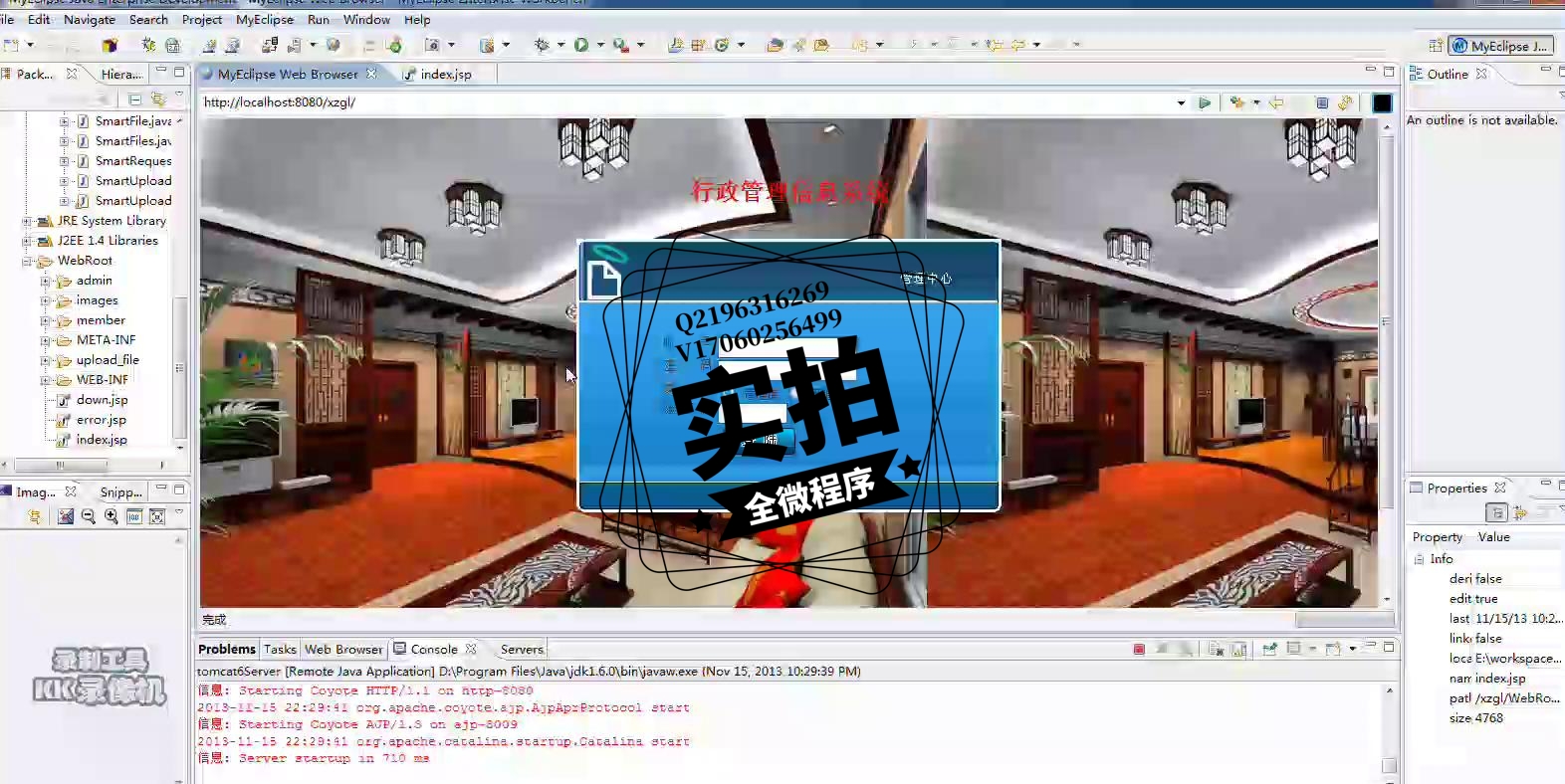
Task: Click the Show Advanced Properties icon in Properties
Action: 1520,512
